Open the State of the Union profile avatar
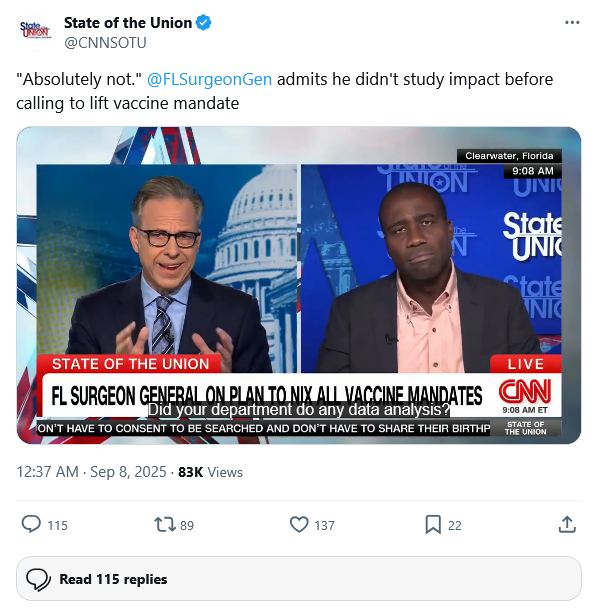The width and height of the screenshot is (598, 609). [35, 31]
